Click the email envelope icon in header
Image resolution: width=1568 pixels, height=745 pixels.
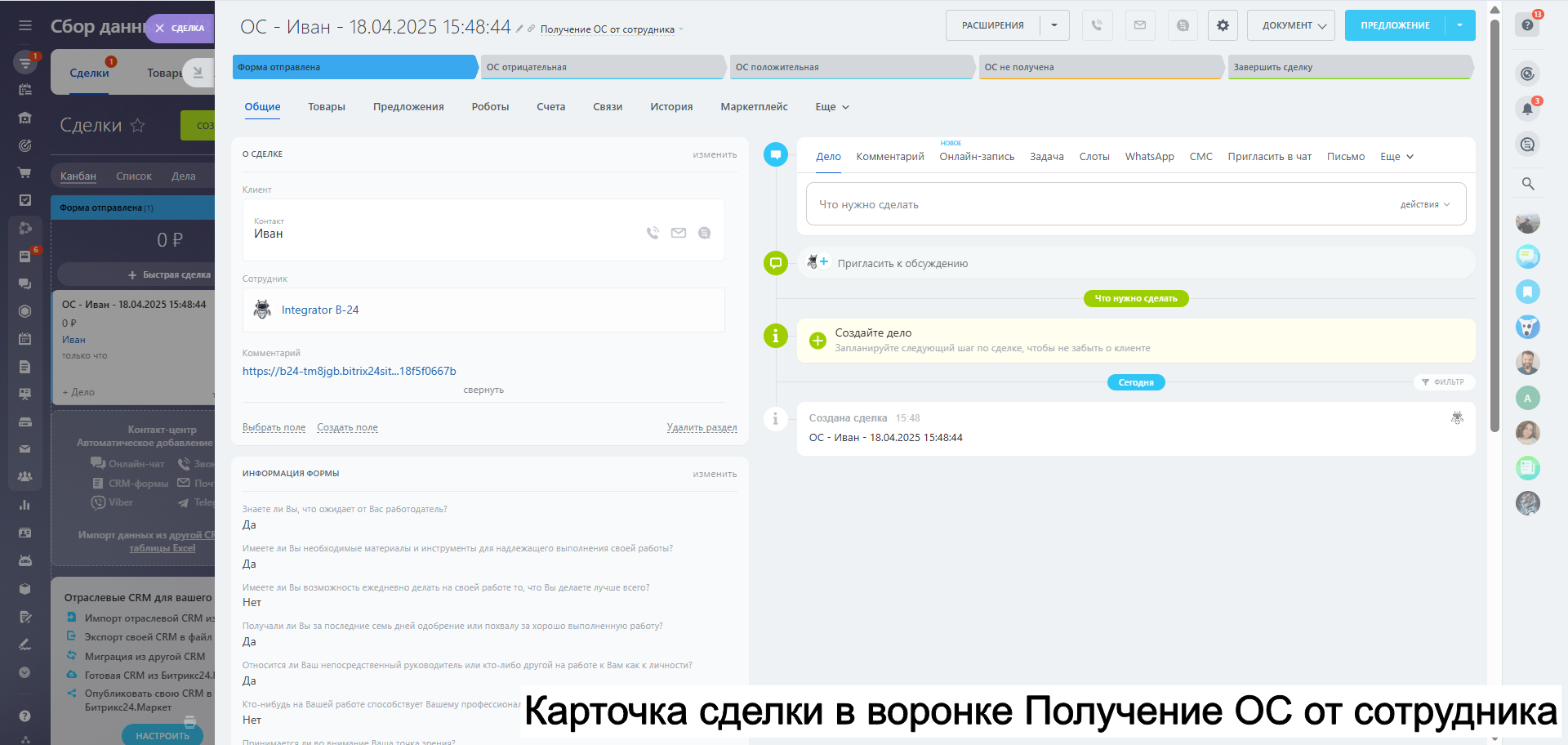[1139, 25]
